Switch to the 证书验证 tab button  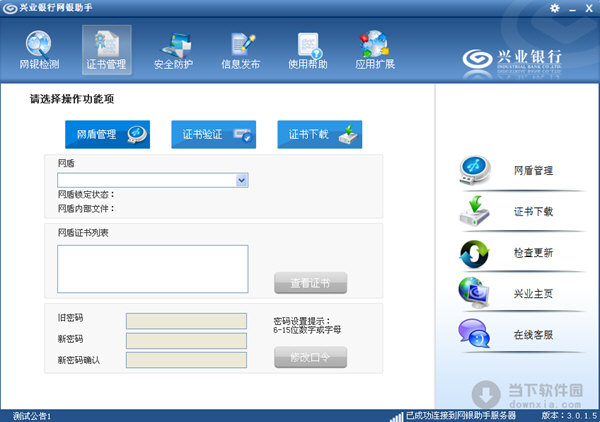pyautogui.click(x=214, y=134)
